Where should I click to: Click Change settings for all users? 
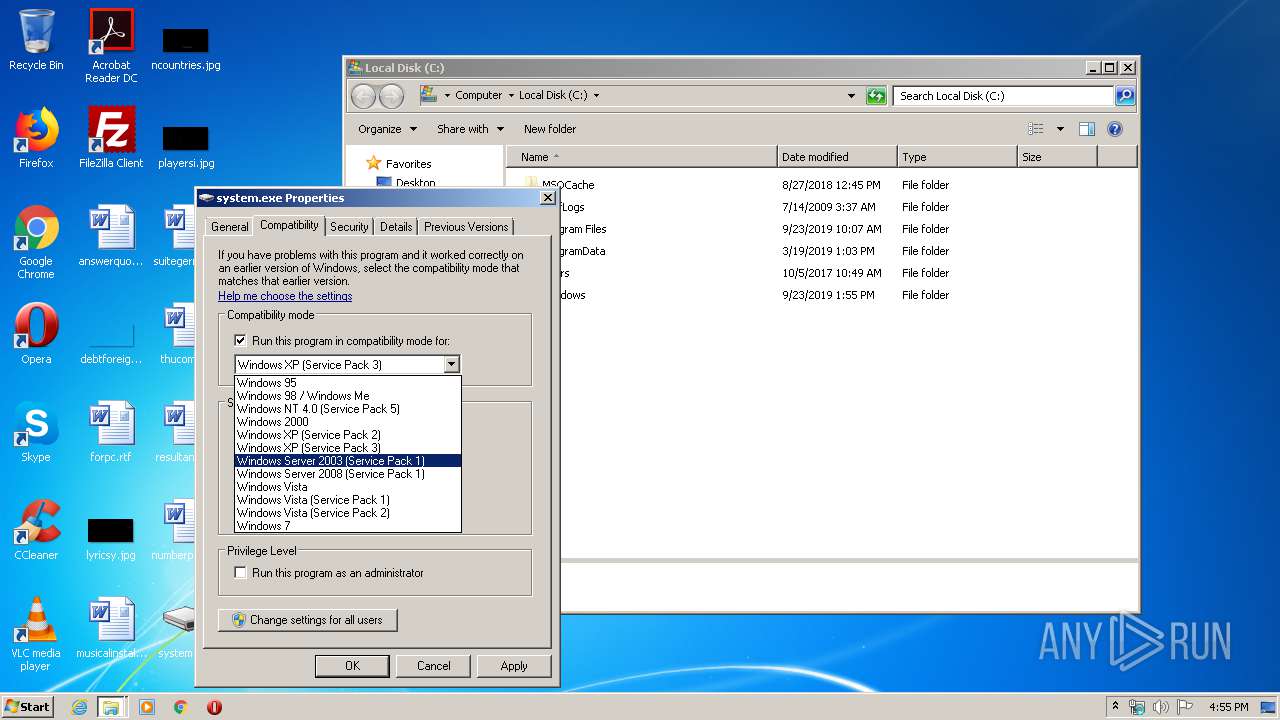(x=307, y=620)
